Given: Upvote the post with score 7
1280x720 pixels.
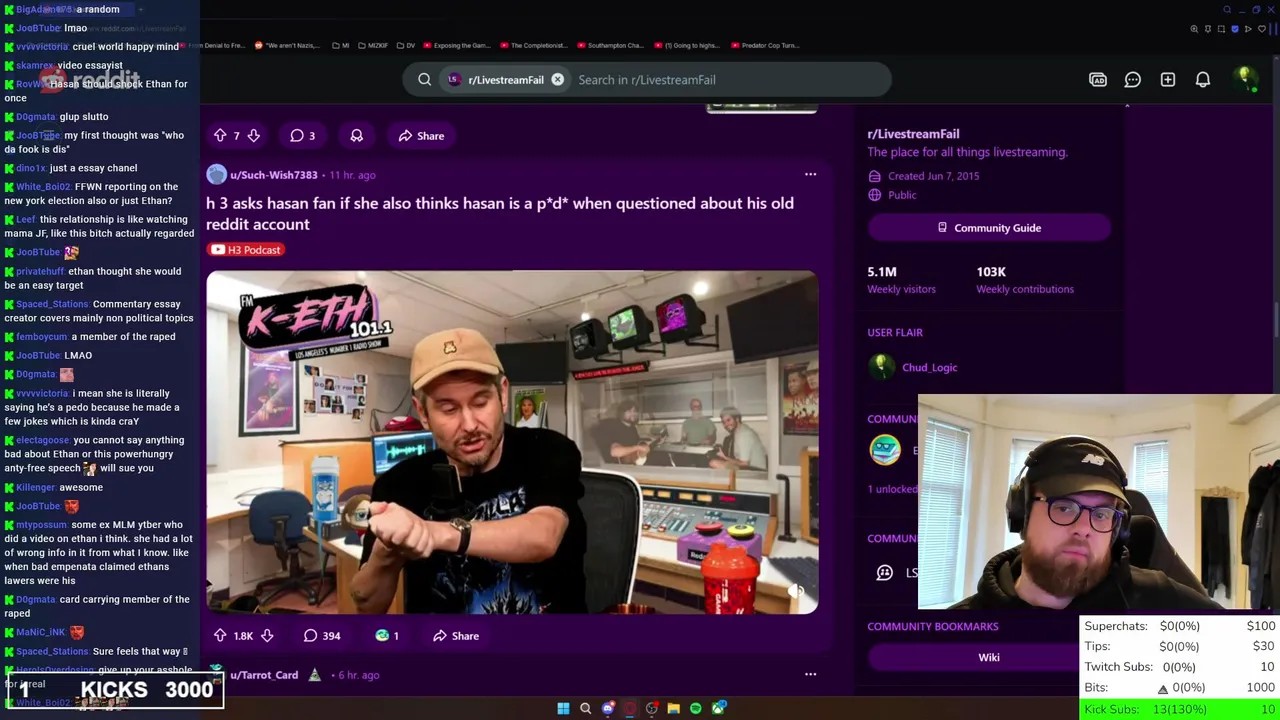Looking at the screenshot, I should pyautogui.click(x=220, y=136).
